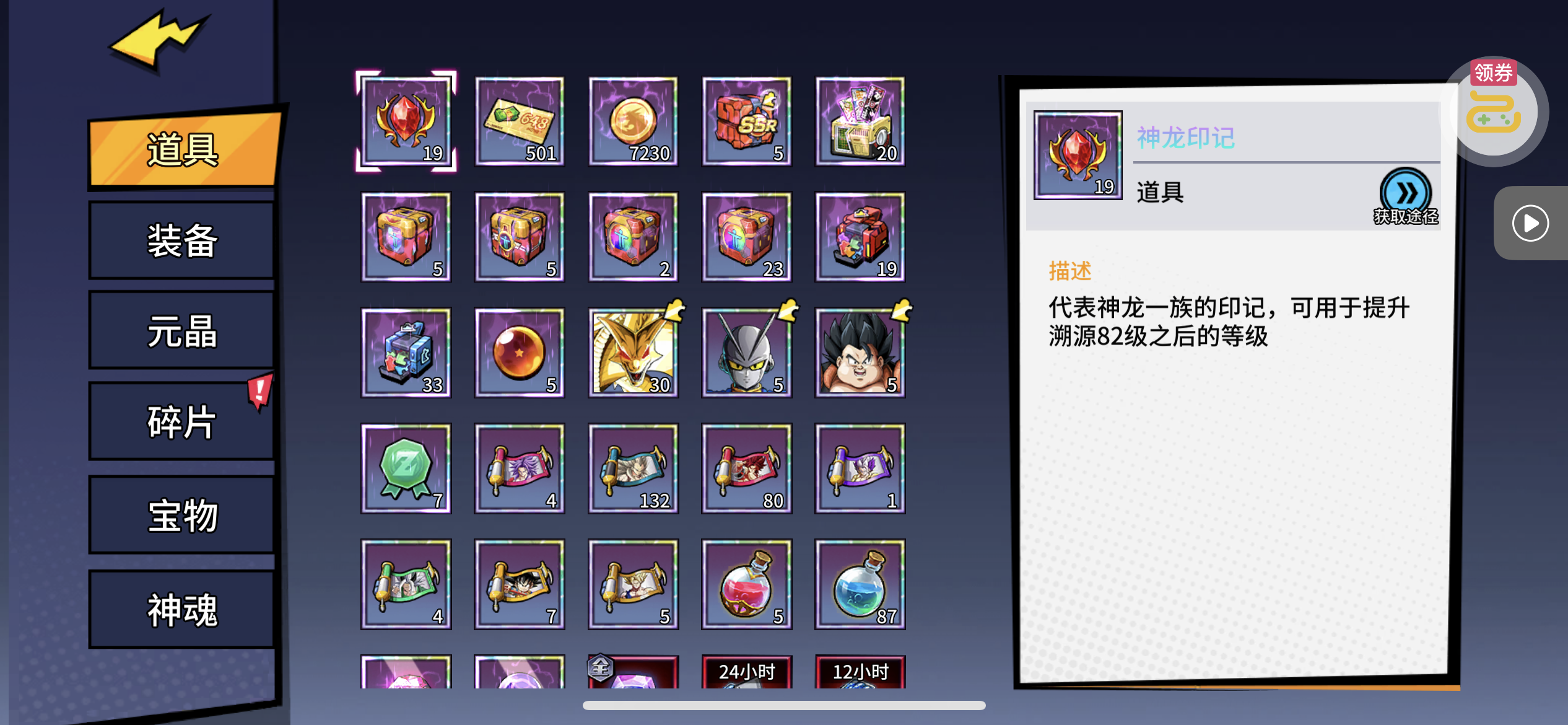Switch to the 元晶 tab
This screenshot has width=1568, height=725.
(182, 332)
